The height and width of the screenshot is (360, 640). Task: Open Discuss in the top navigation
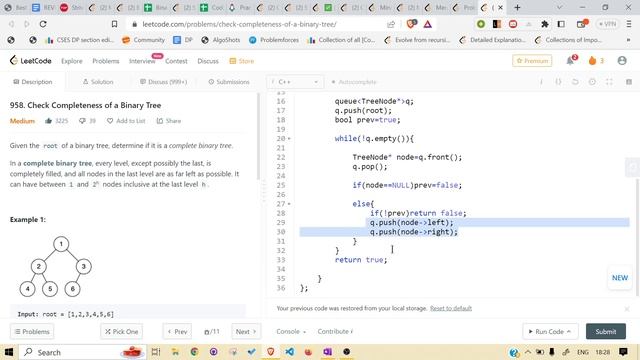click(x=208, y=61)
